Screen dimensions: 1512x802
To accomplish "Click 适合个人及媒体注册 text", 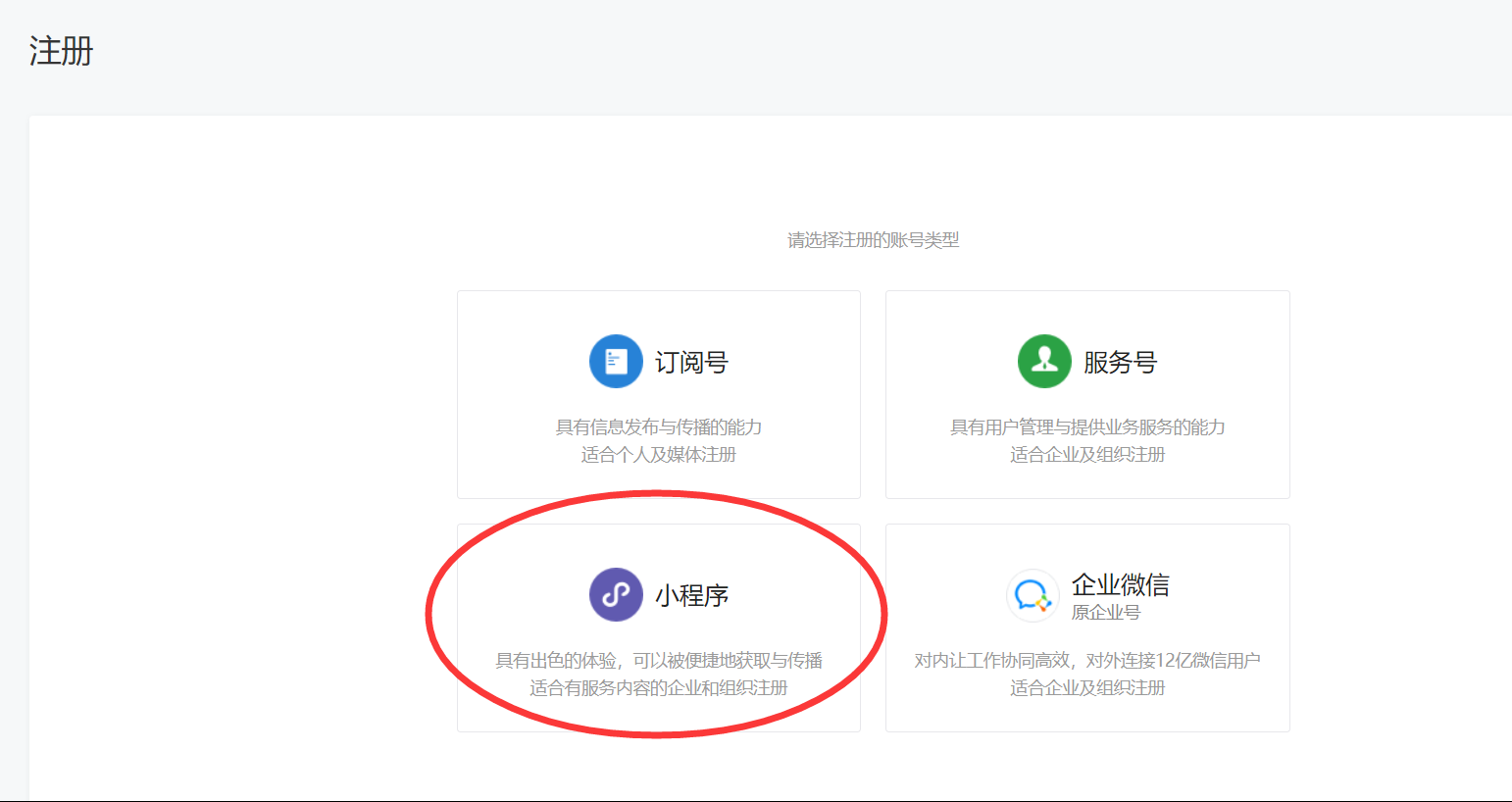I will pos(659,455).
